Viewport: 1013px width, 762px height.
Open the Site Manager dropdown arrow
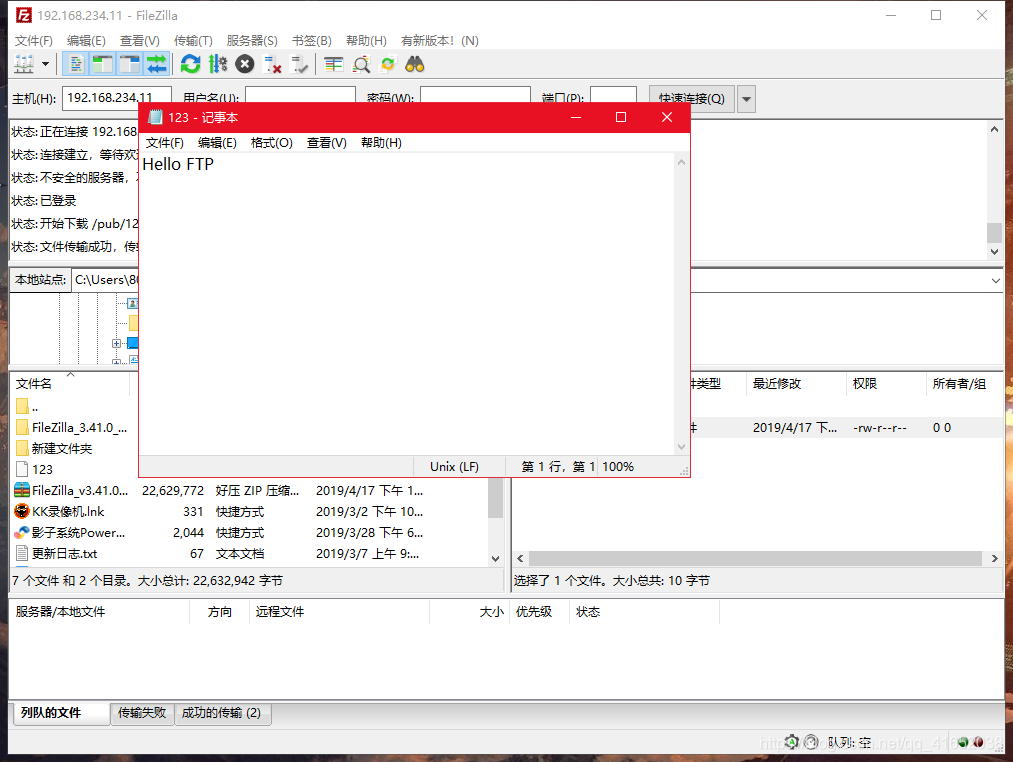click(x=45, y=64)
